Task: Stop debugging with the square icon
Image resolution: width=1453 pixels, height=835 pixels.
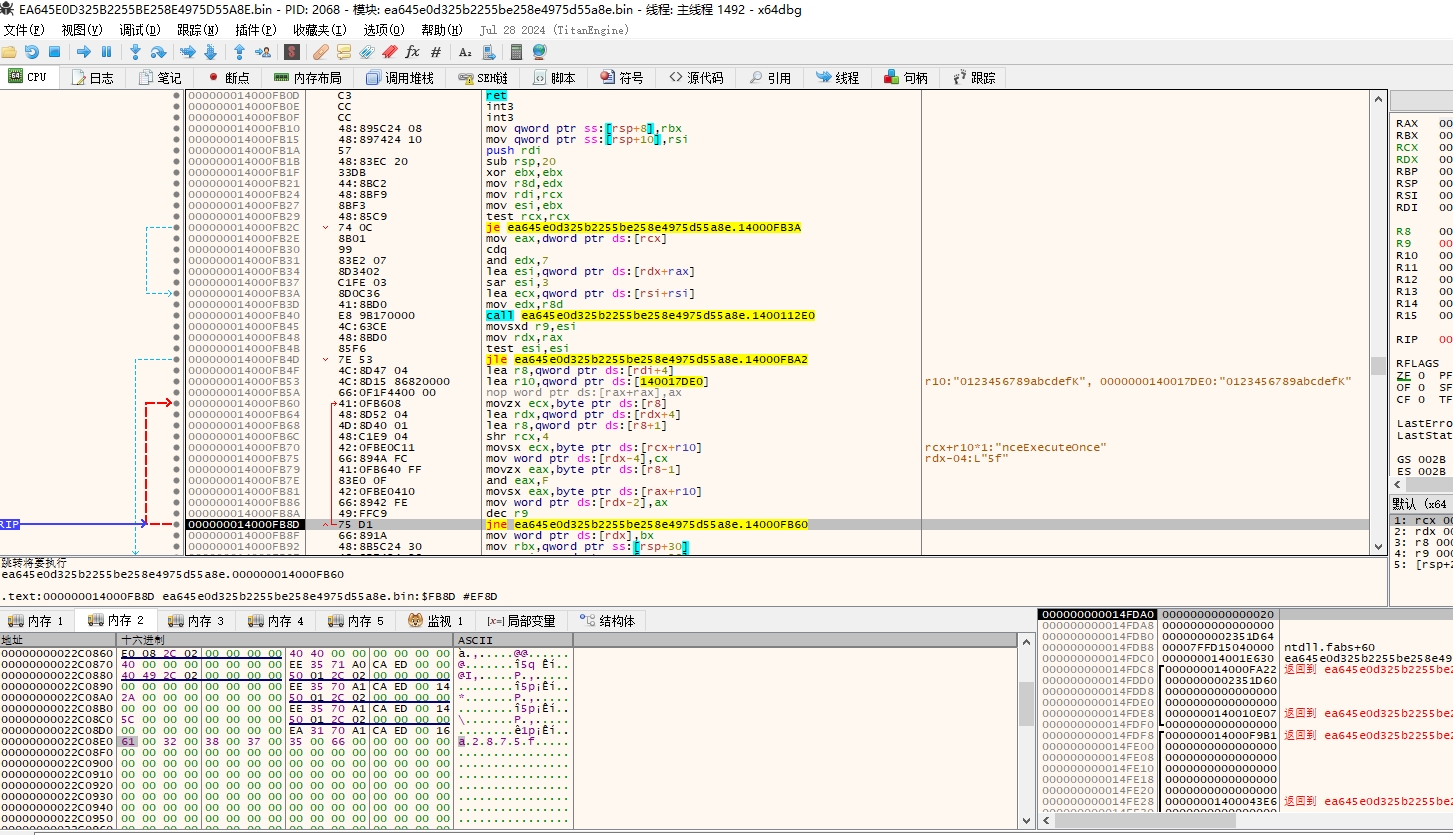Action: pyautogui.click(x=55, y=52)
